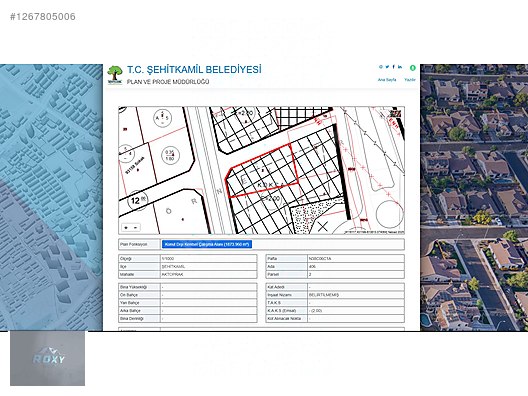Click the Kot Alınacak Nokta label
Image resolution: width=528 pixels, height=396 pixels.
(x=284, y=319)
